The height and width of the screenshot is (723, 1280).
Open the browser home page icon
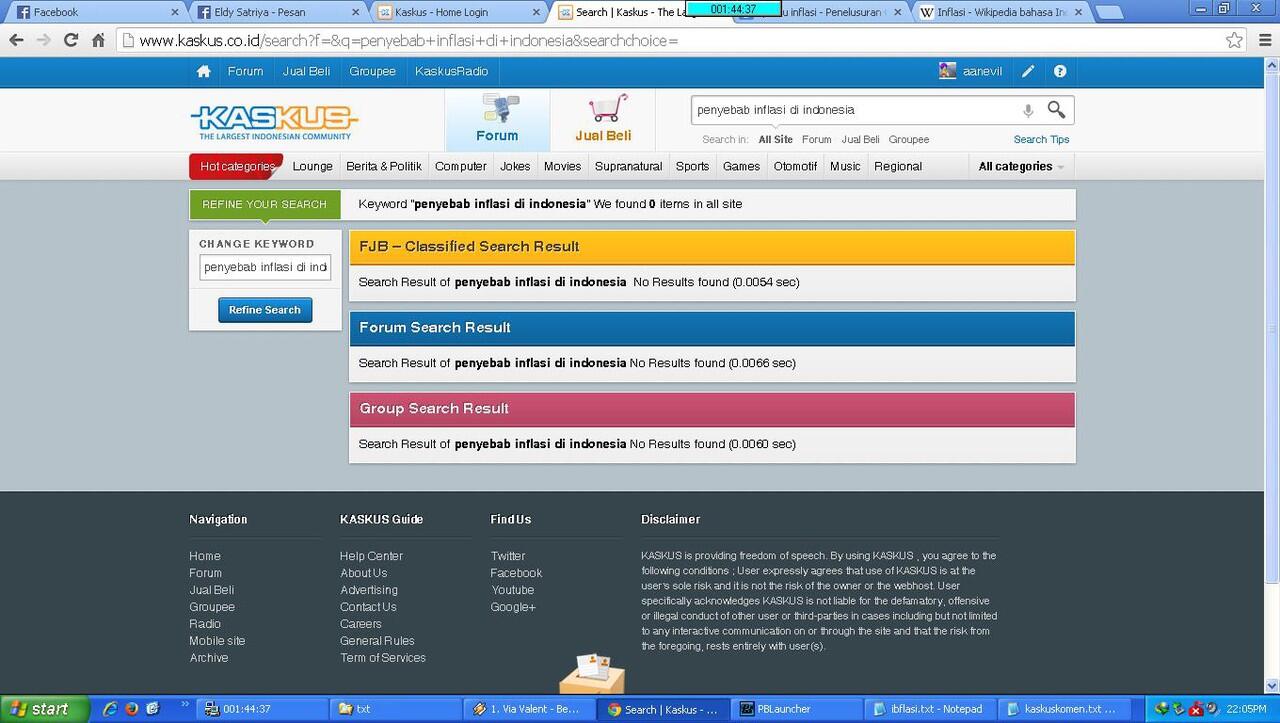click(98, 41)
